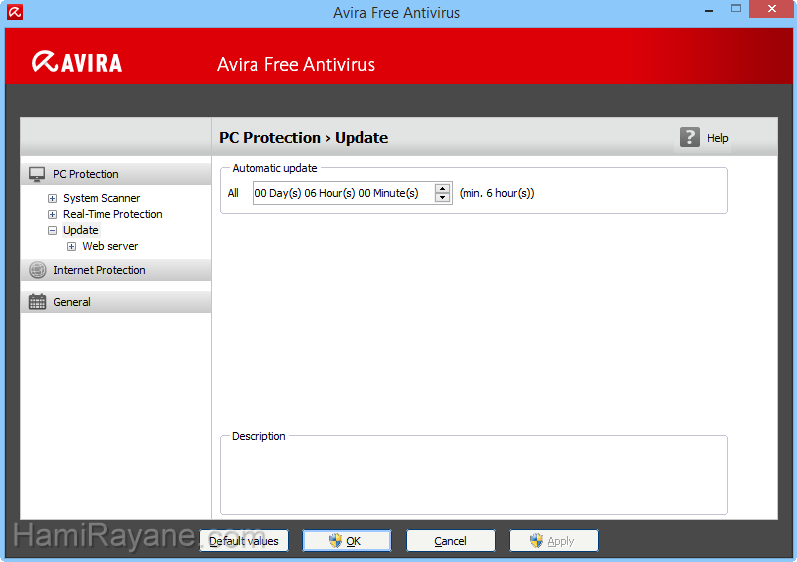Expand the Web server tree node
This screenshot has height=562, width=797.
tap(72, 246)
